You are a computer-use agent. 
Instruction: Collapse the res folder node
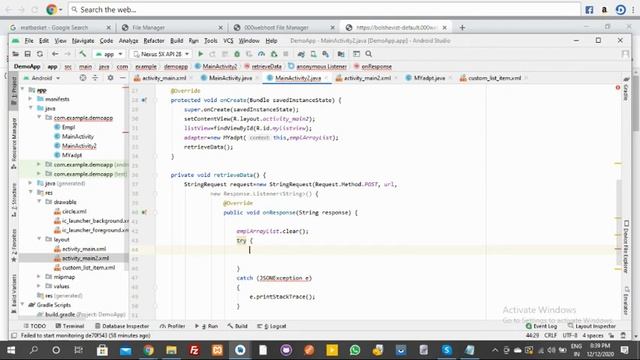tap(30, 192)
